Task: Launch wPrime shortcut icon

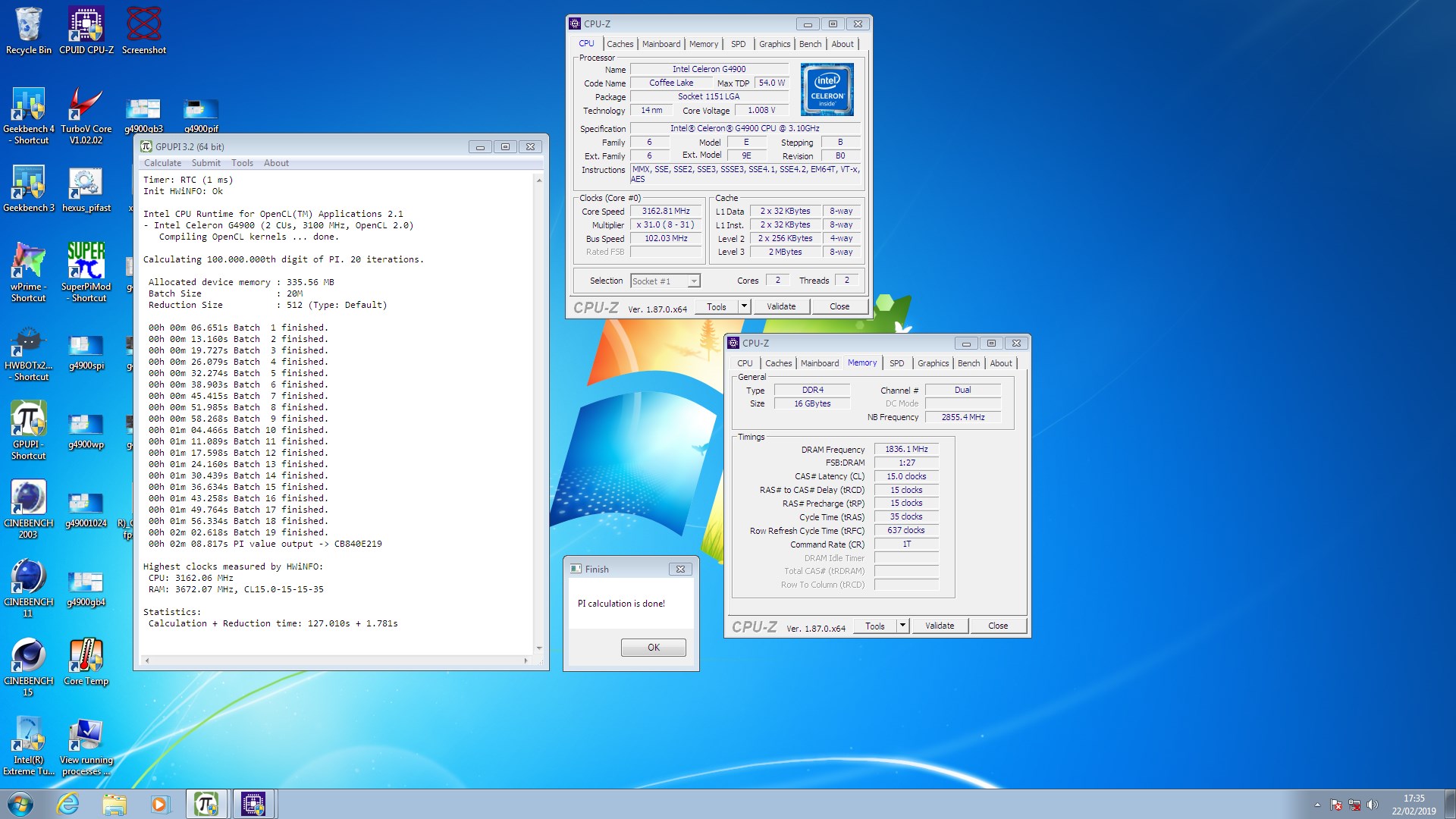Action: pyautogui.click(x=29, y=272)
